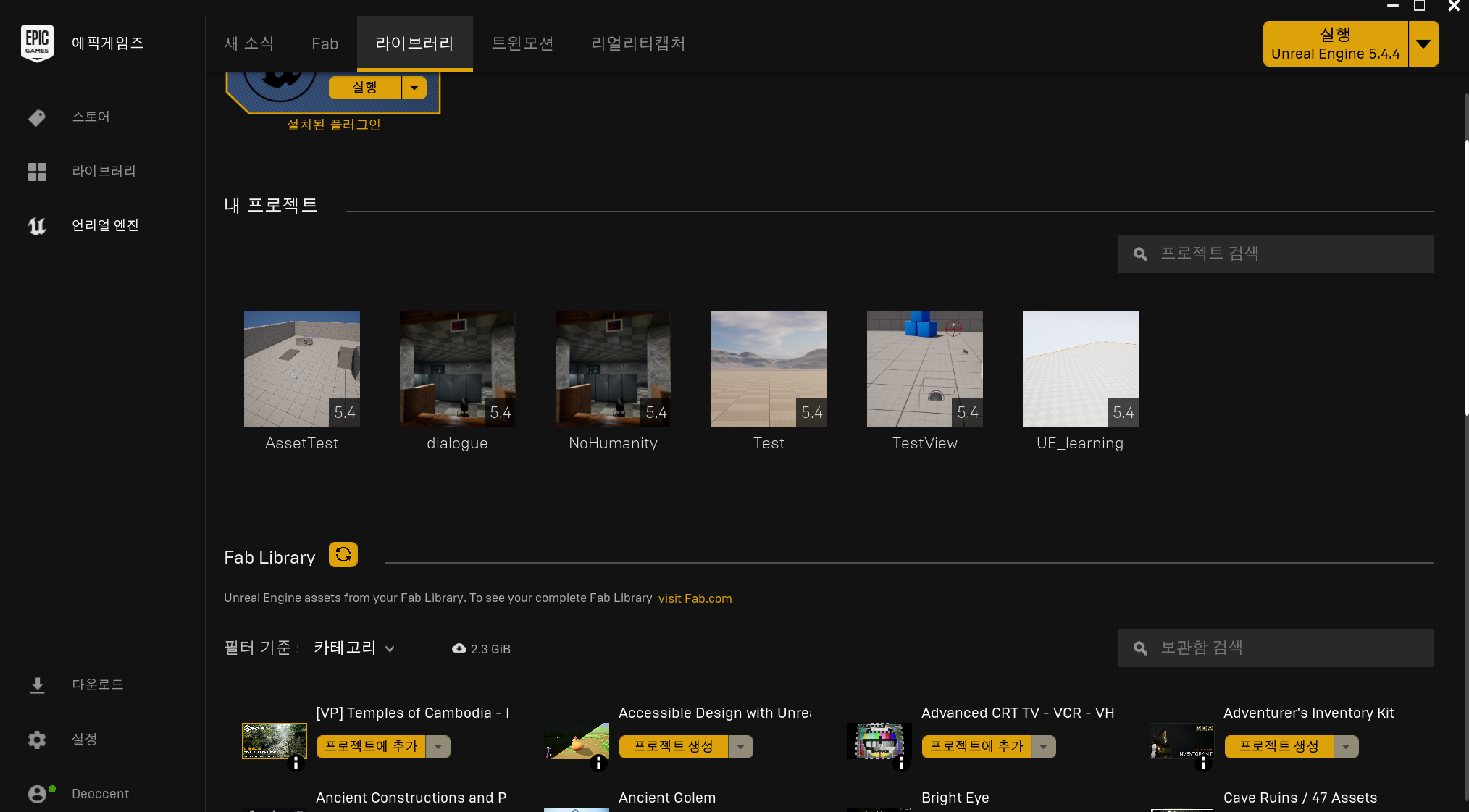The height and width of the screenshot is (812, 1469).
Task: Open the Test project thumbnail
Action: pyautogui.click(x=769, y=369)
